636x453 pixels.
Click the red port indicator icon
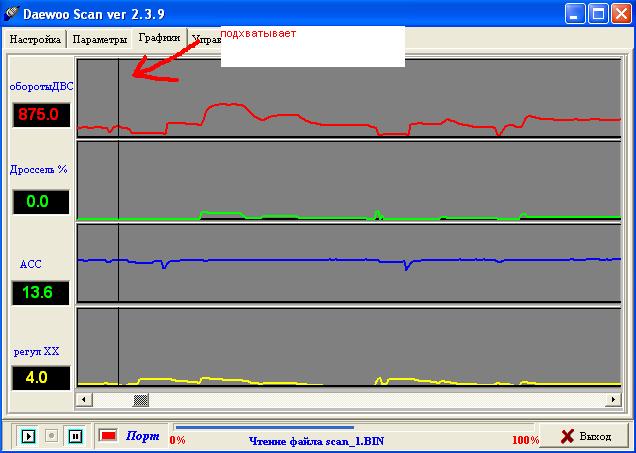(x=108, y=436)
